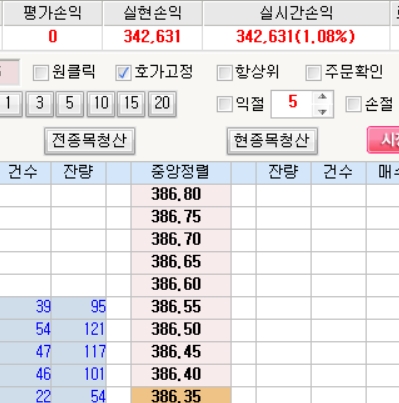
Task: Select quantity button 3
Action: point(40,103)
